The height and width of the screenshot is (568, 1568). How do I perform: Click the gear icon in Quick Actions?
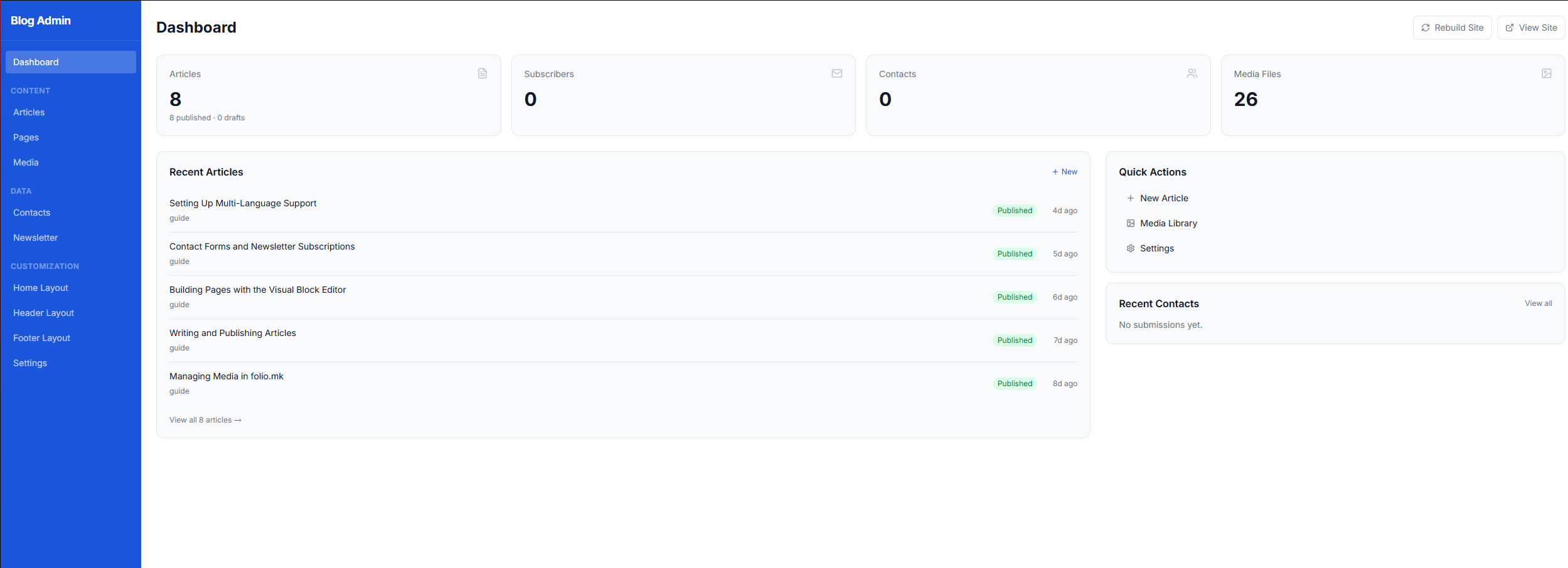1131,248
